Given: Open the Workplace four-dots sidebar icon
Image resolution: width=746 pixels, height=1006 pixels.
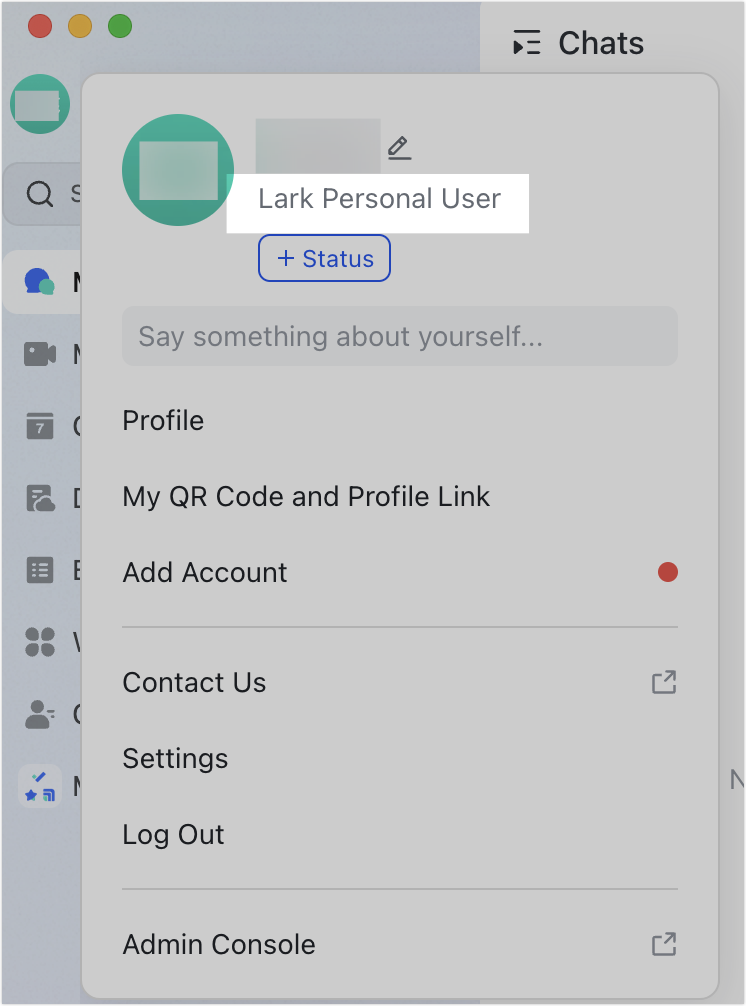Looking at the screenshot, I should click(x=40, y=642).
